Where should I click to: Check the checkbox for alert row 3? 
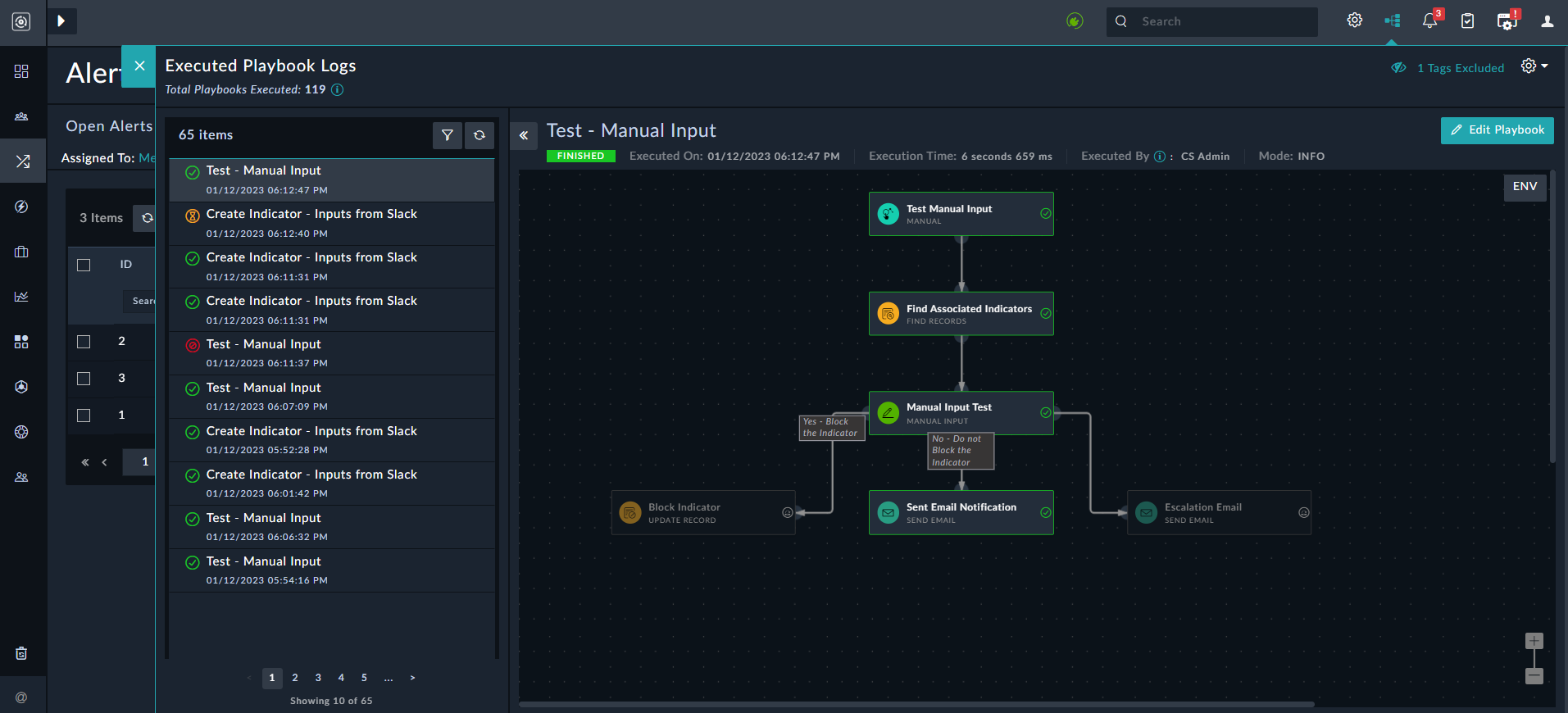[84, 379]
